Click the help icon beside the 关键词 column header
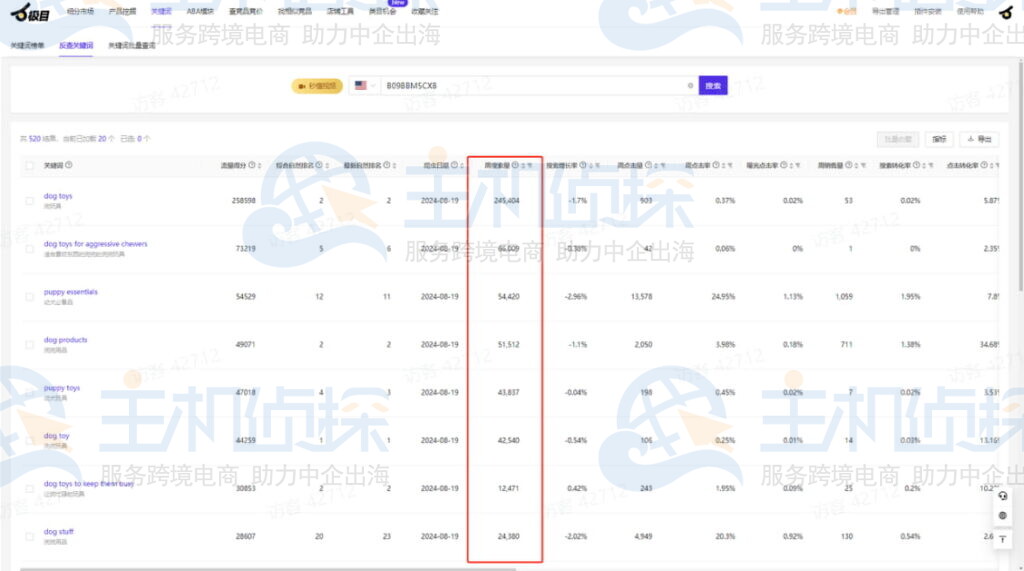This screenshot has height=571, width=1024. [69, 165]
